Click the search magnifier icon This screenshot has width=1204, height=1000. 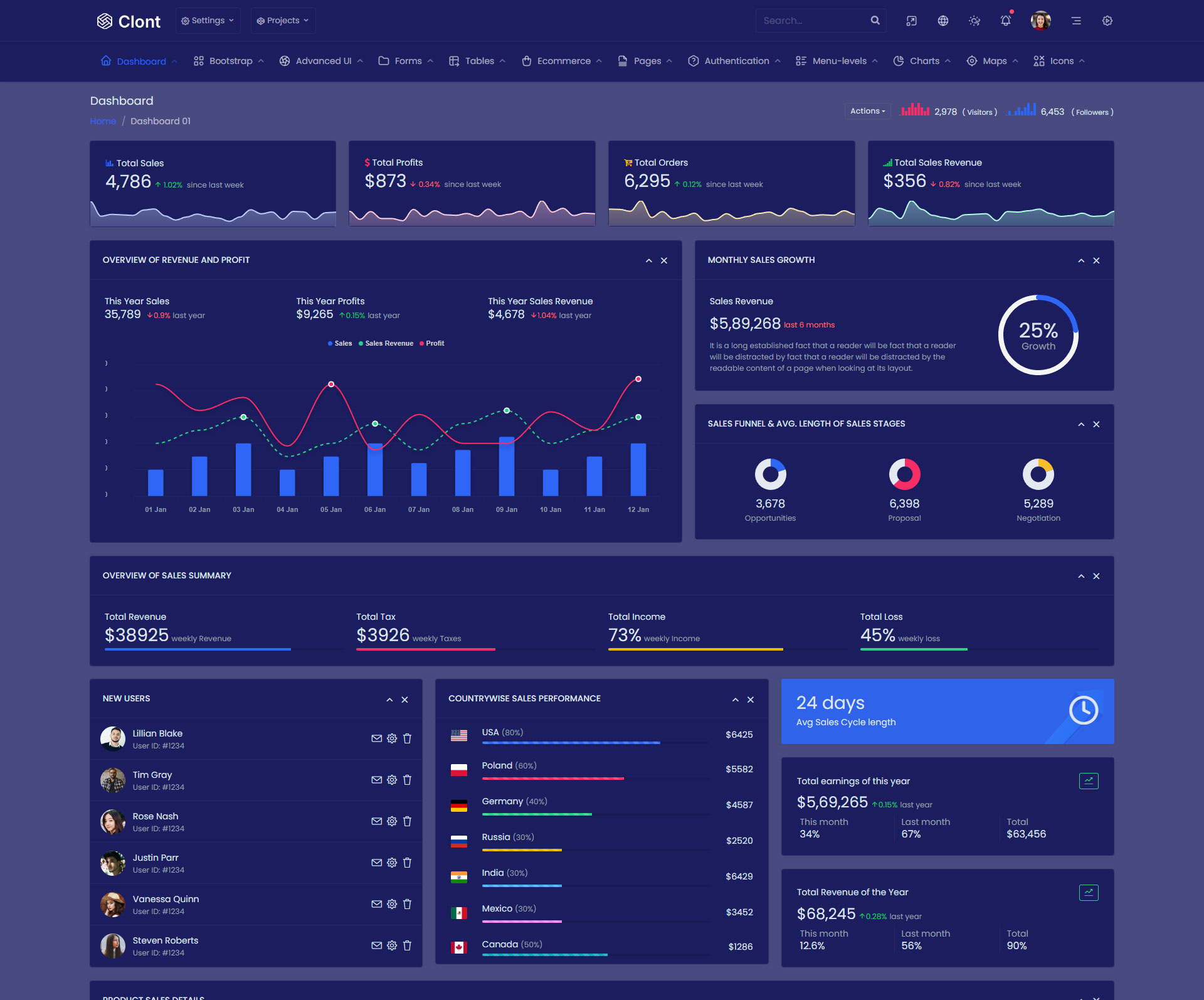875,21
